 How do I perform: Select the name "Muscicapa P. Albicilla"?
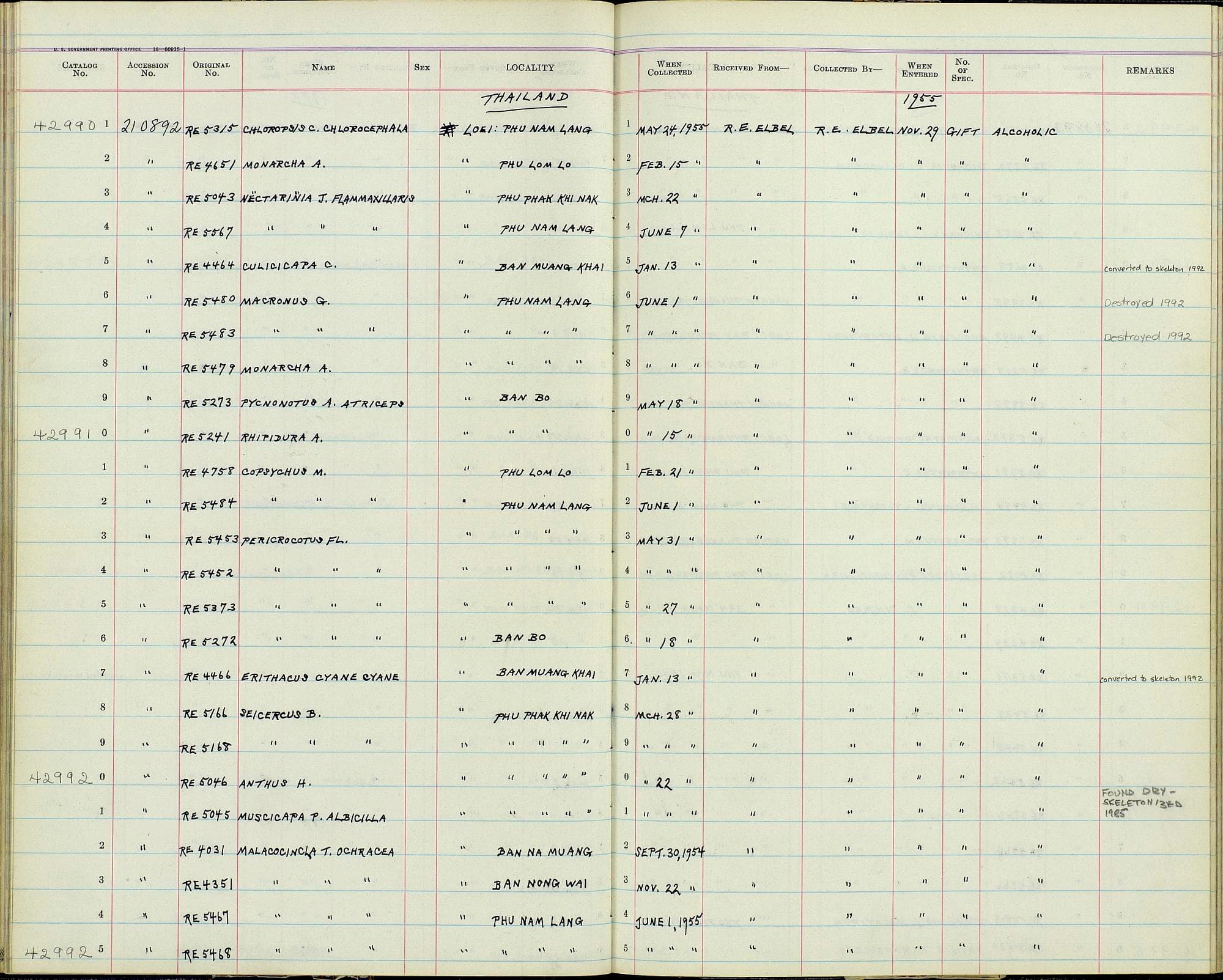(x=311, y=817)
